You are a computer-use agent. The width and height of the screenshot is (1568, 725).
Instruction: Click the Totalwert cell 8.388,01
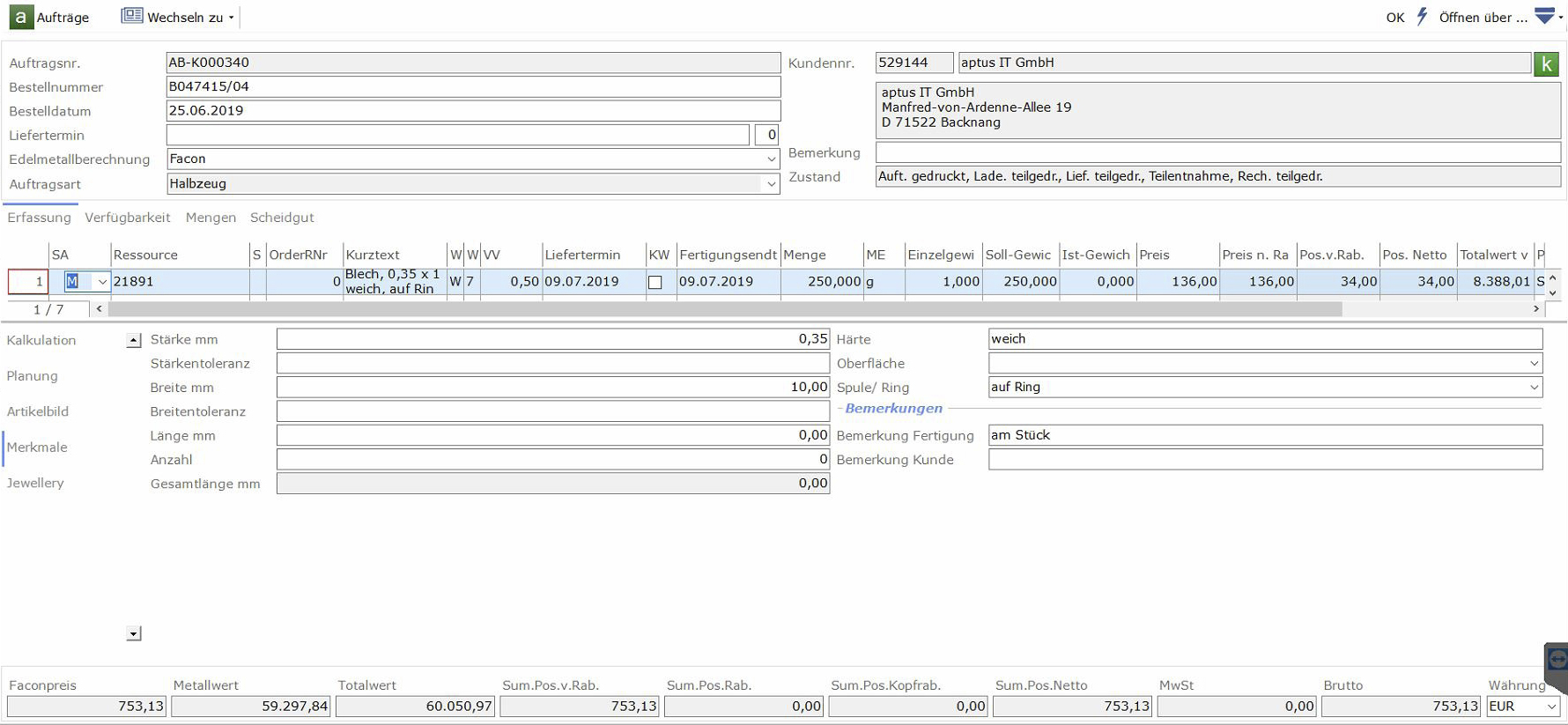click(1496, 282)
